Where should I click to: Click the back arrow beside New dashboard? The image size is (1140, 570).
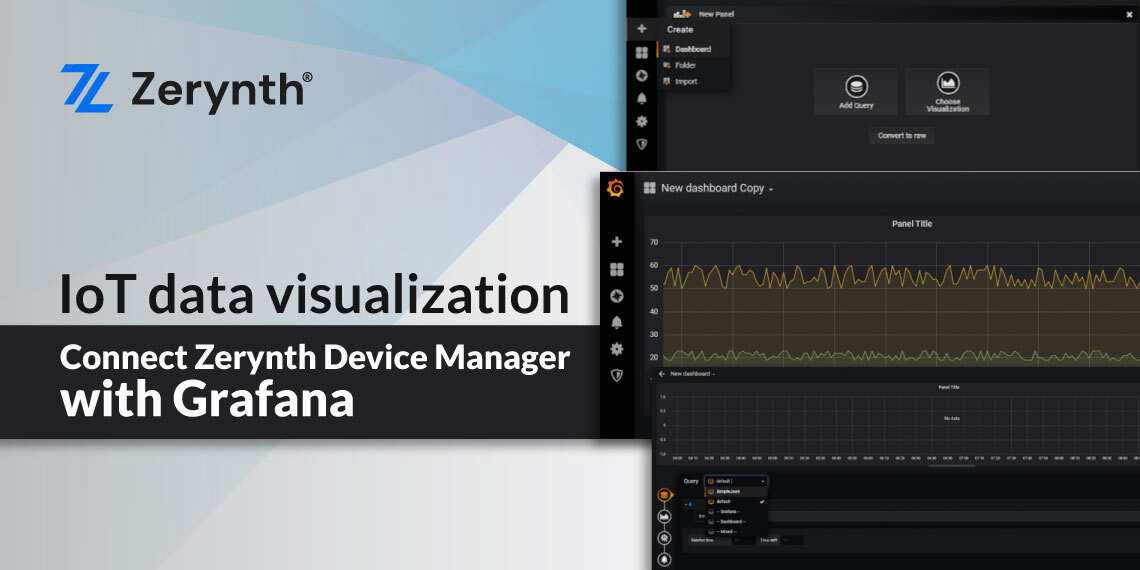[662, 374]
